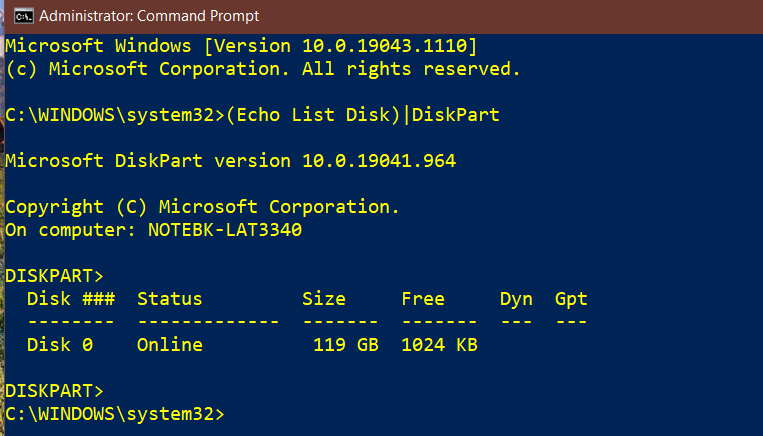Click the Gpt column header
The height and width of the screenshot is (436, 763).
point(571,300)
